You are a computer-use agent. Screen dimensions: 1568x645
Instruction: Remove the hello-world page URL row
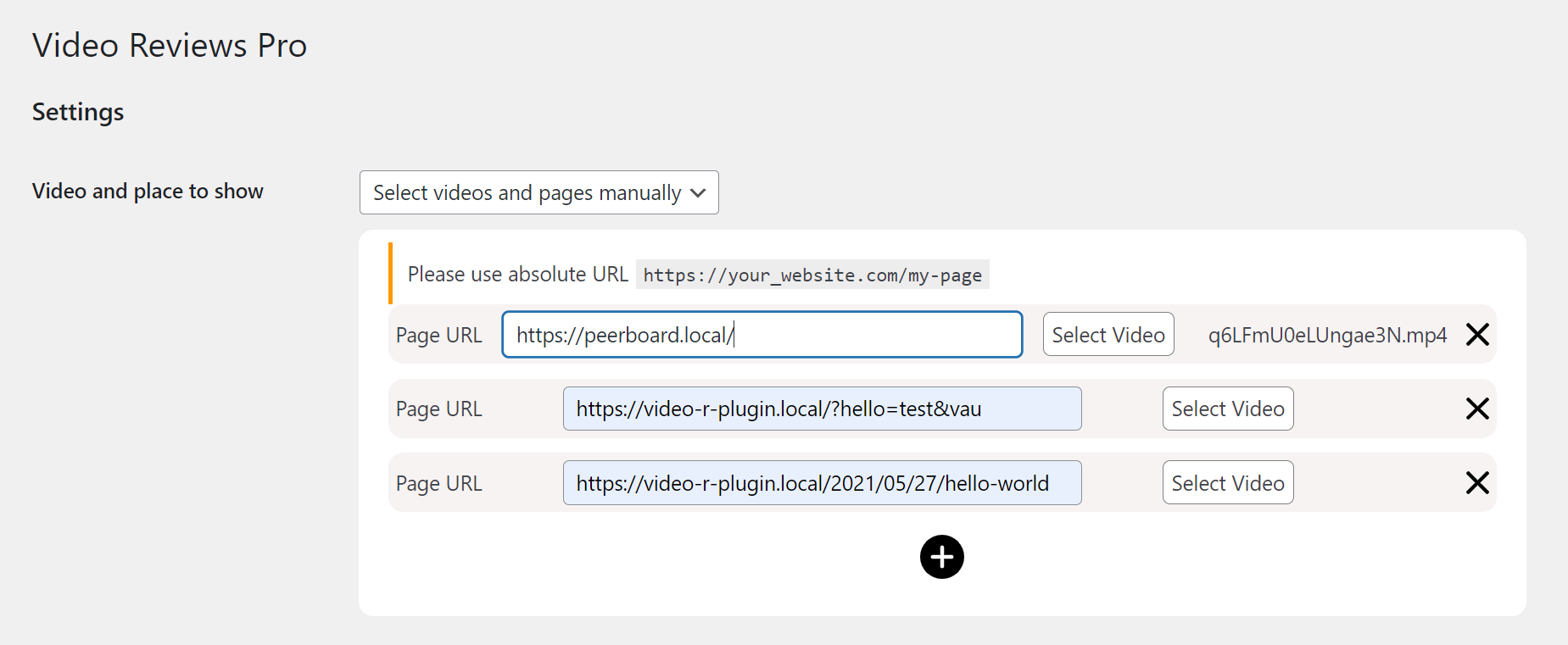coord(1477,483)
